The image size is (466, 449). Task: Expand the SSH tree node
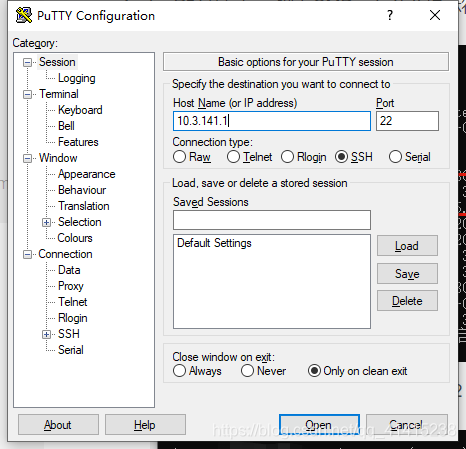point(46,334)
